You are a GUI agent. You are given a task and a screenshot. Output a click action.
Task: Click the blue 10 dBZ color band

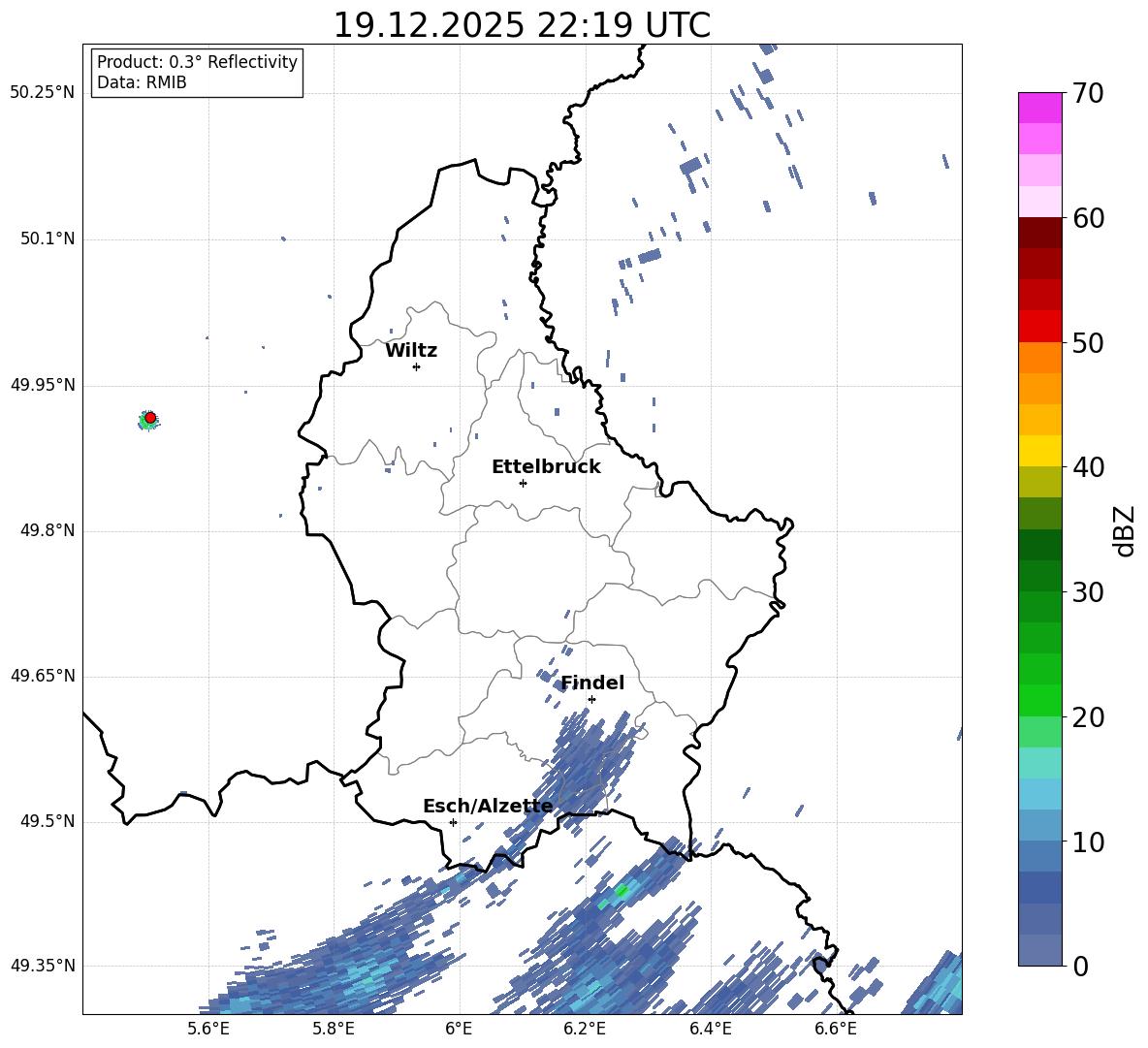tap(1039, 825)
